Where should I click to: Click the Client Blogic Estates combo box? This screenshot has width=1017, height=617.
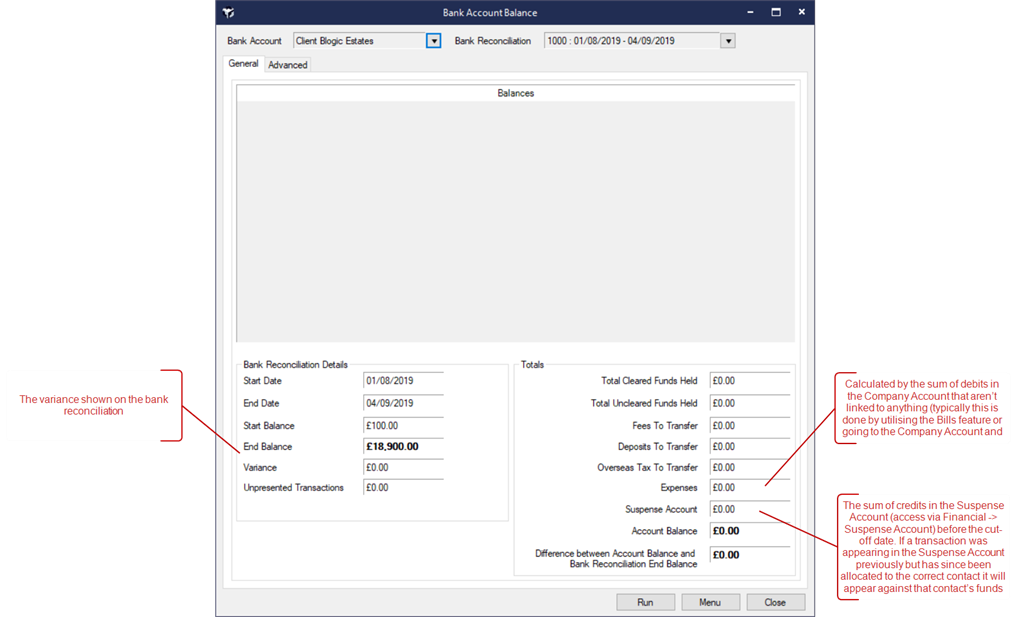359,41
